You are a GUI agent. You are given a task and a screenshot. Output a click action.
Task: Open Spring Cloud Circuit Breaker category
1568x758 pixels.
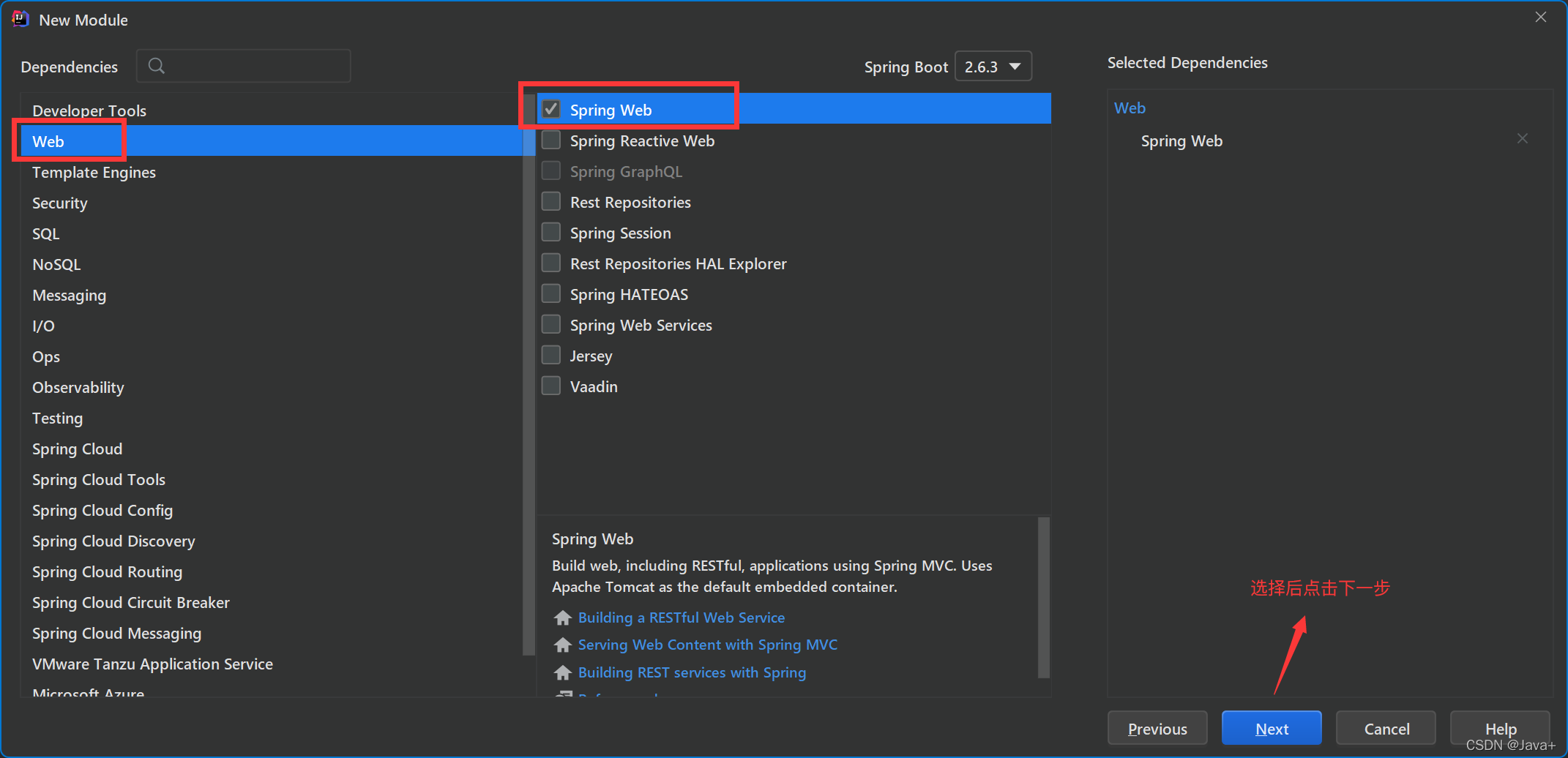(272, 602)
